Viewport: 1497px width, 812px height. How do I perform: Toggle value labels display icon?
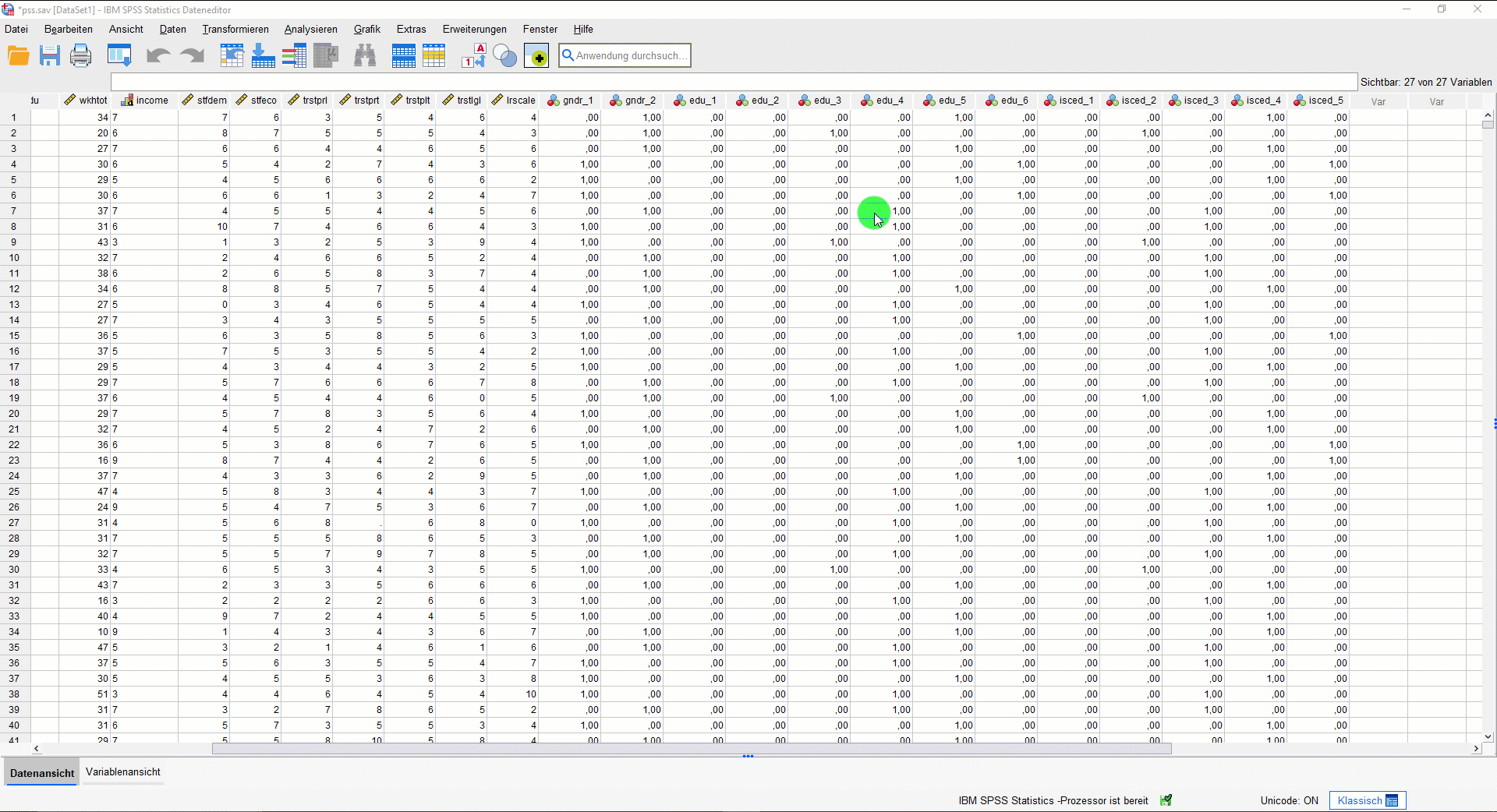point(474,56)
